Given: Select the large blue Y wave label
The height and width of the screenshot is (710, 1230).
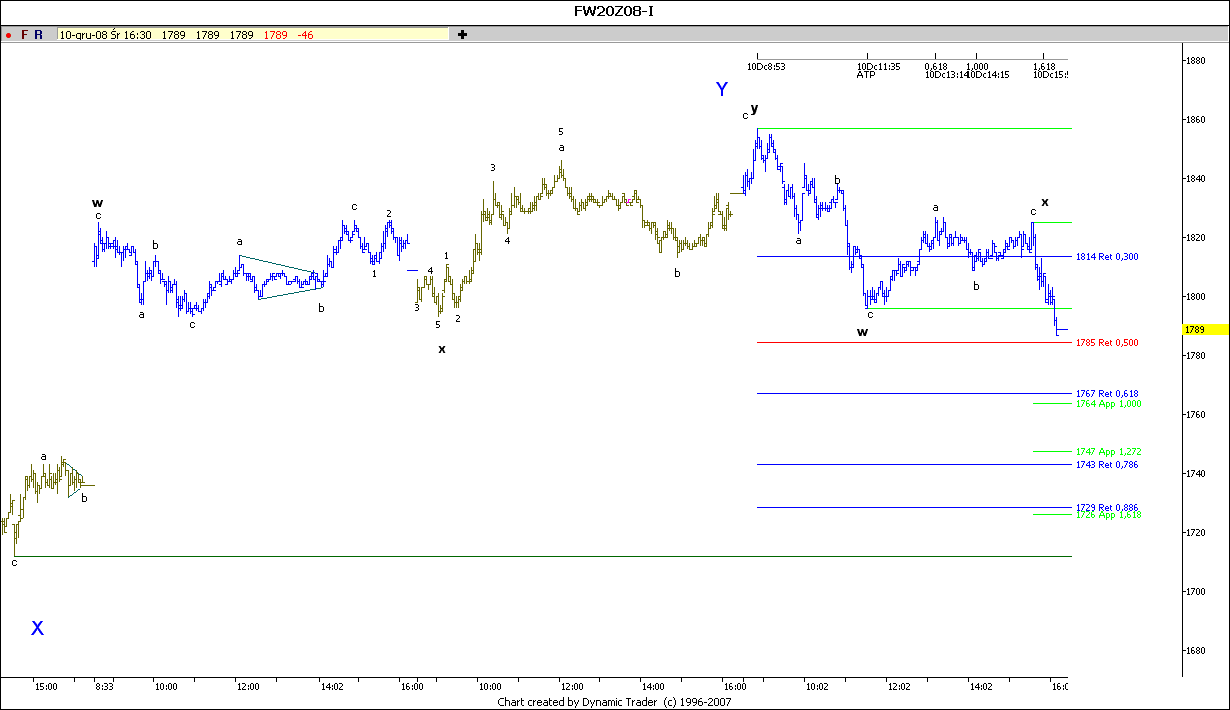Looking at the screenshot, I should click(x=722, y=90).
